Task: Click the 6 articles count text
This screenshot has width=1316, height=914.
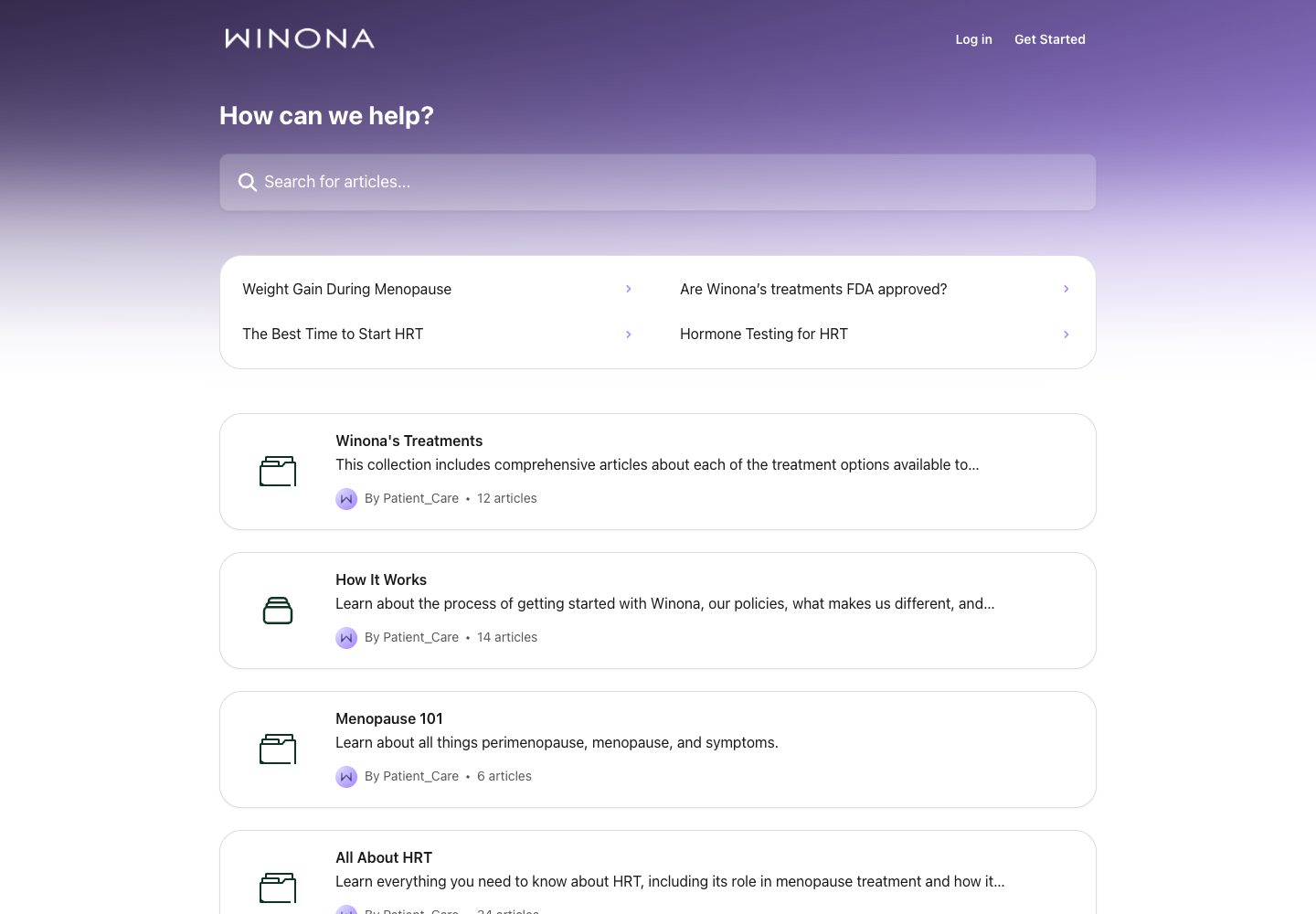Action: pyautogui.click(x=504, y=776)
